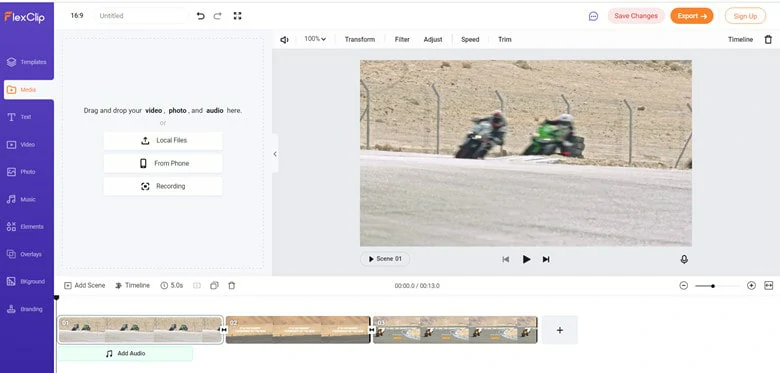Click the Sign Up button
Image resolution: width=780 pixels, height=373 pixels.
pos(745,16)
